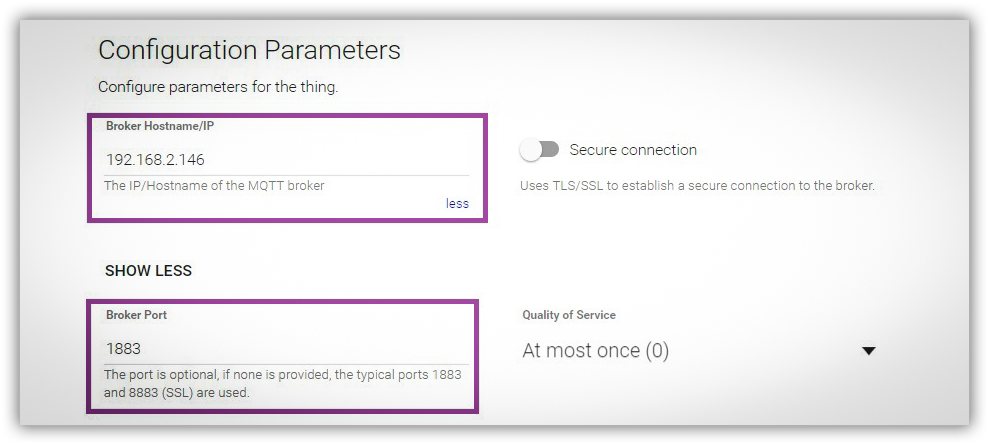
Task: Click the 'Broker Hostname/IP' field label
Action: (x=160, y=126)
